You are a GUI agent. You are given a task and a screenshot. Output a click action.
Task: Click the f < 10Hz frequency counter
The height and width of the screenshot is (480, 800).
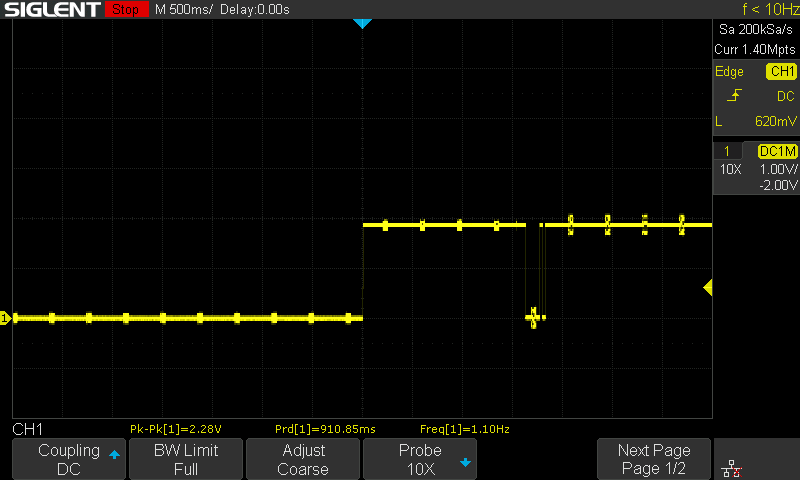(770, 9)
